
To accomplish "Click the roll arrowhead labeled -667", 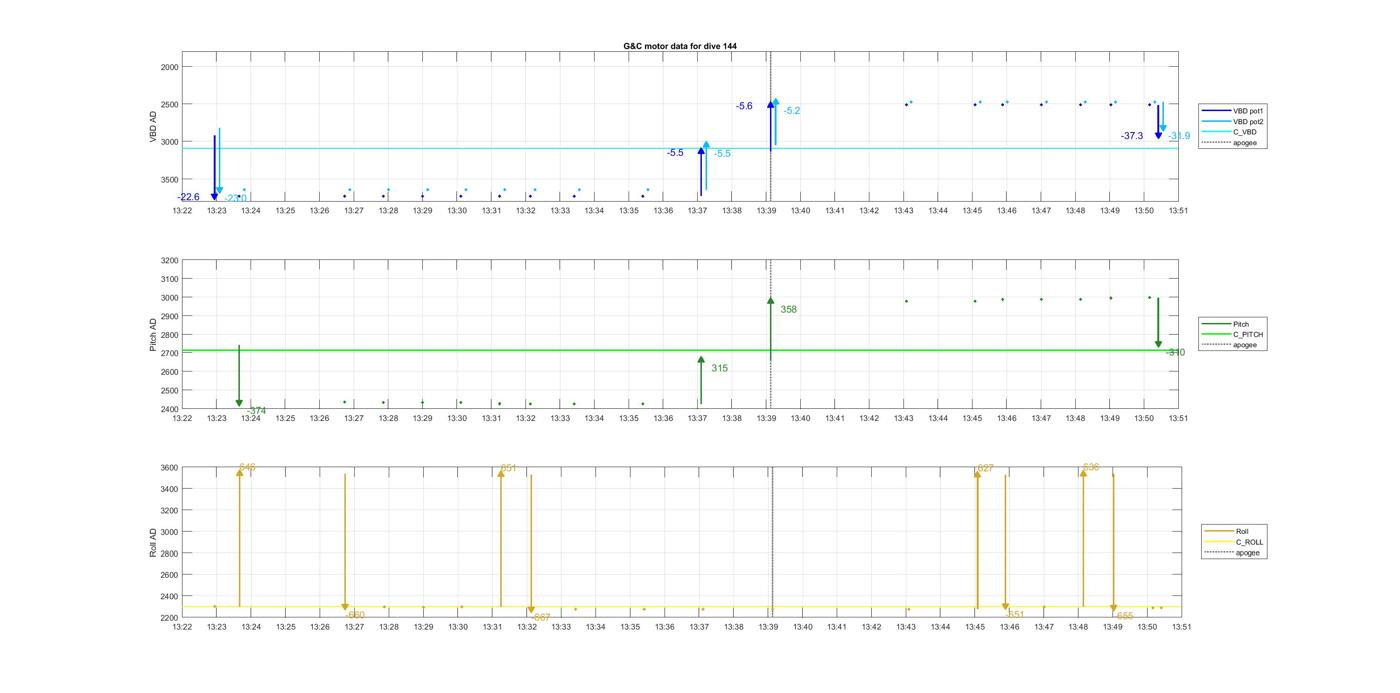I will (531, 609).
